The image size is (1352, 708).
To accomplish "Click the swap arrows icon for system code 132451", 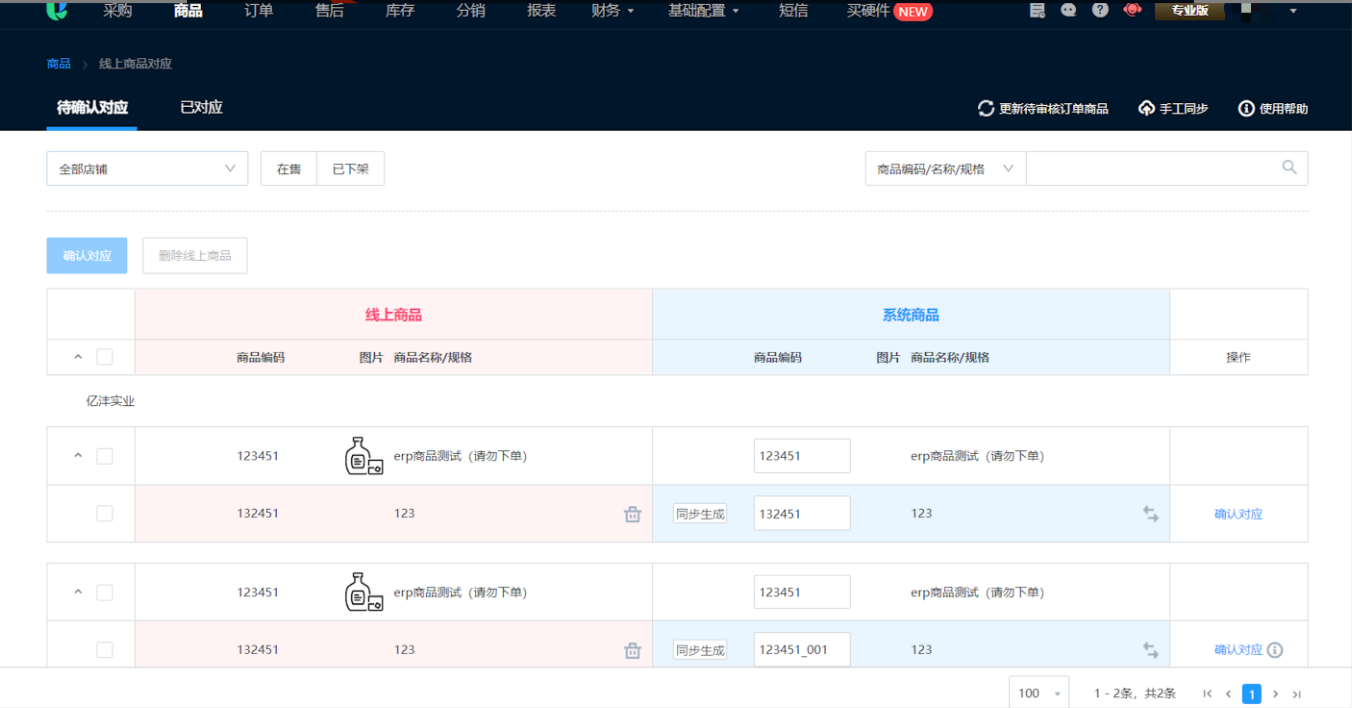I will pyautogui.click(x=1151, y=514).
